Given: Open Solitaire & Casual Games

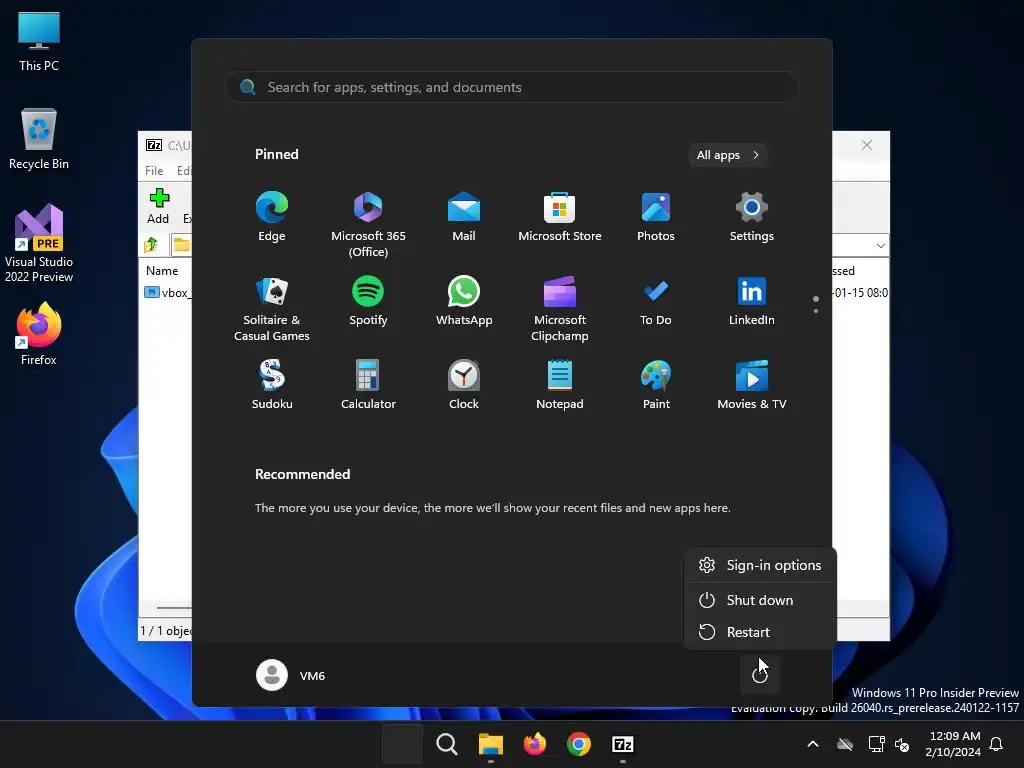Looking at the screenshot, I should tap(272, 309).
